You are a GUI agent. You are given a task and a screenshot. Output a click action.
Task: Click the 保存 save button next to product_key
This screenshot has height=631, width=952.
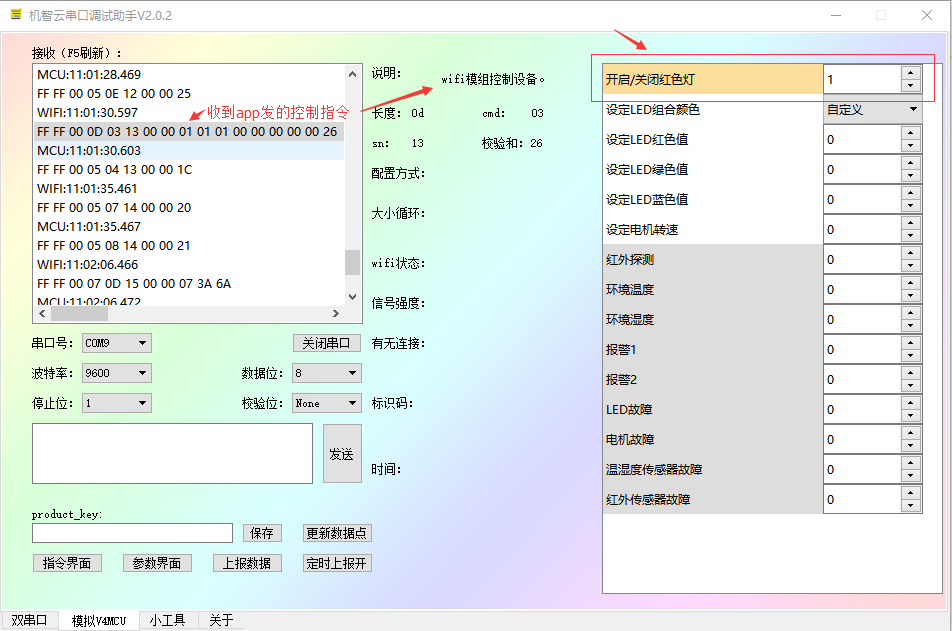point(262,533)
